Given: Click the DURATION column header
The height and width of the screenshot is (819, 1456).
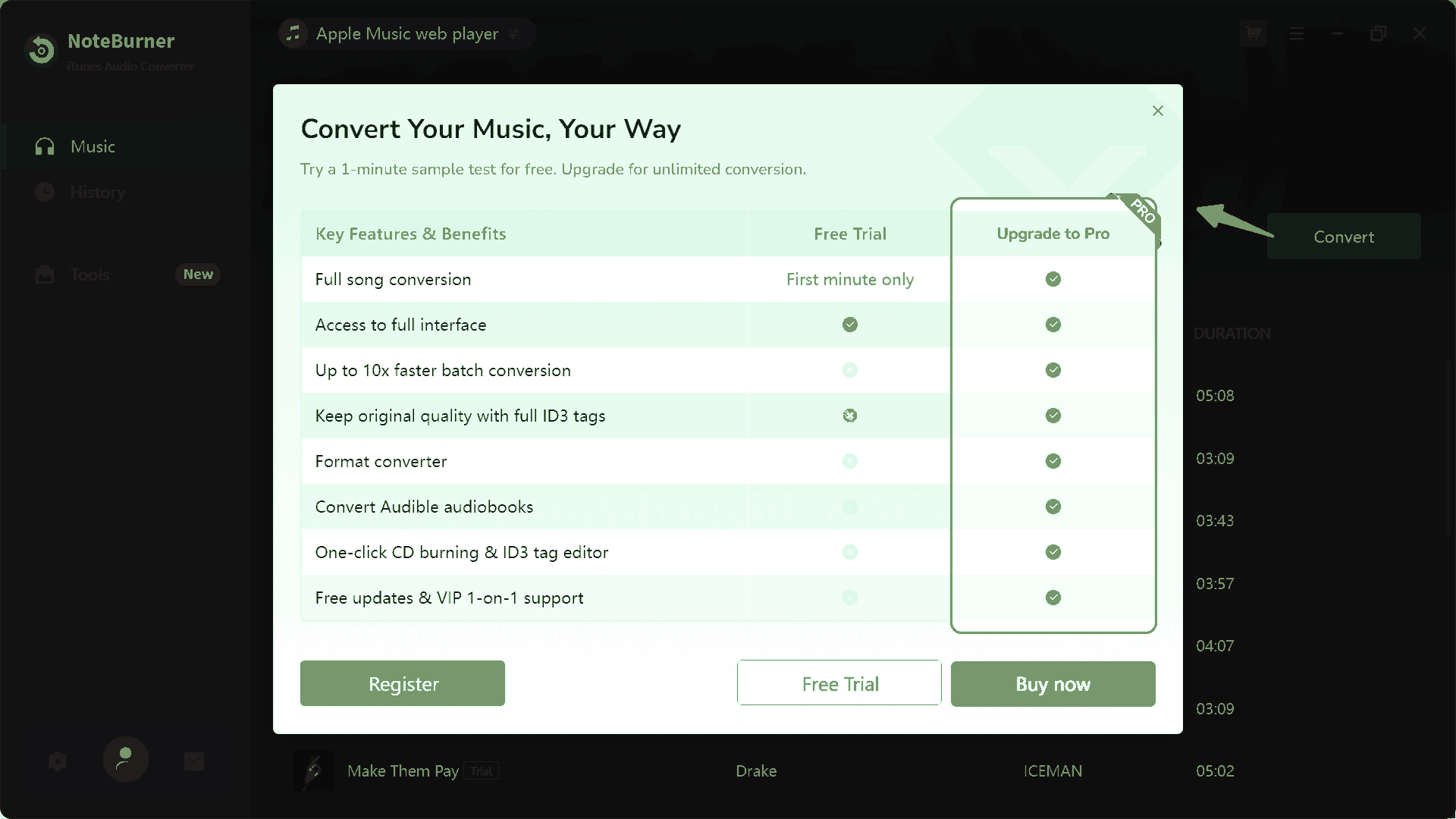Looking at the screenshot, I should pyautogui.click(x=1232, y=334).
